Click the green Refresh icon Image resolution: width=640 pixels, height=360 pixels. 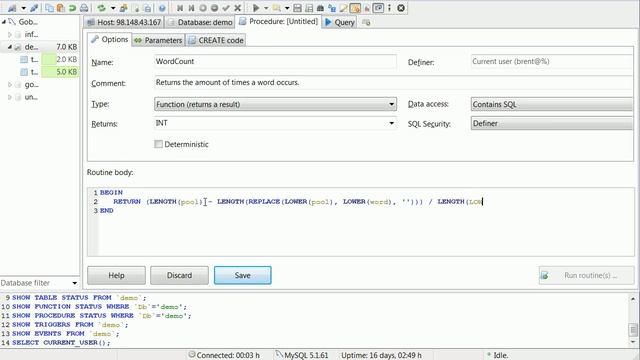pyautogui.click(x=101, y=8)
